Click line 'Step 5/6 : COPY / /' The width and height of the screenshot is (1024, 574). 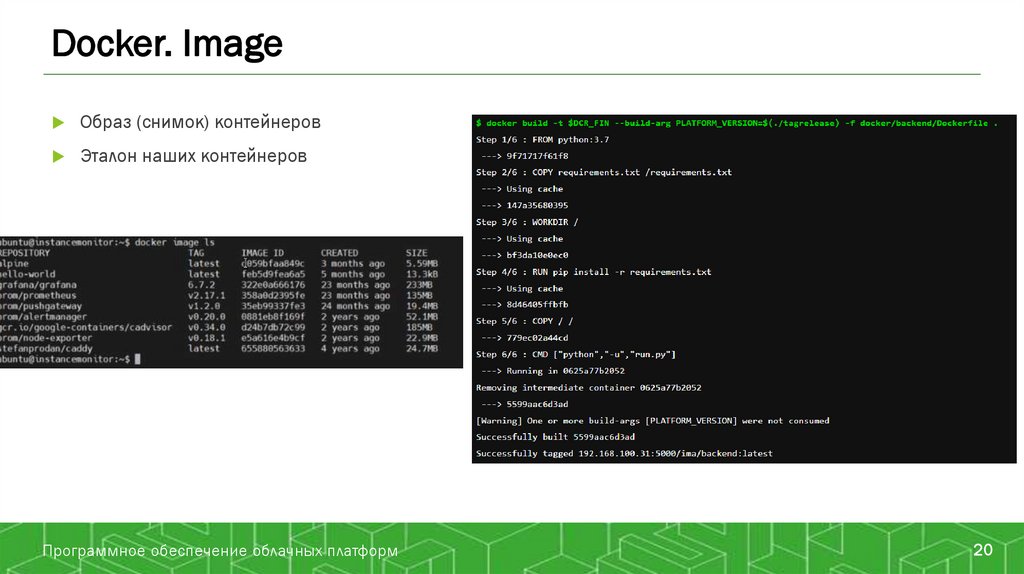tap(524, 321)
